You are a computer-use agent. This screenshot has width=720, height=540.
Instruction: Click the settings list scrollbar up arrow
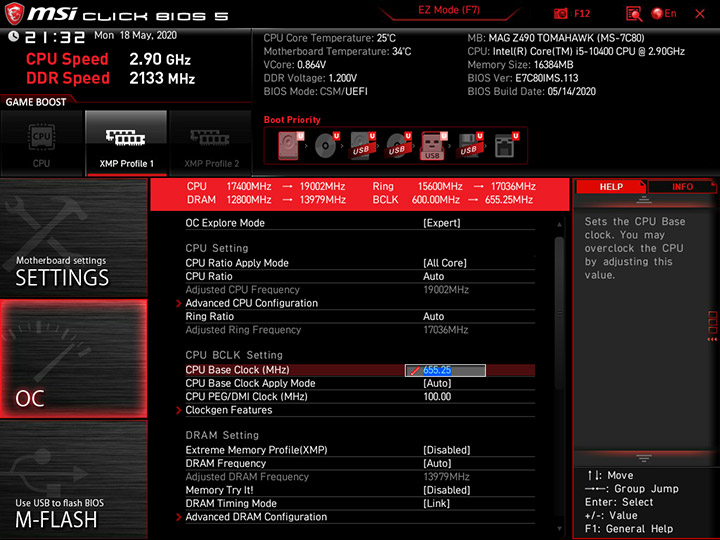tap(559, 225)
